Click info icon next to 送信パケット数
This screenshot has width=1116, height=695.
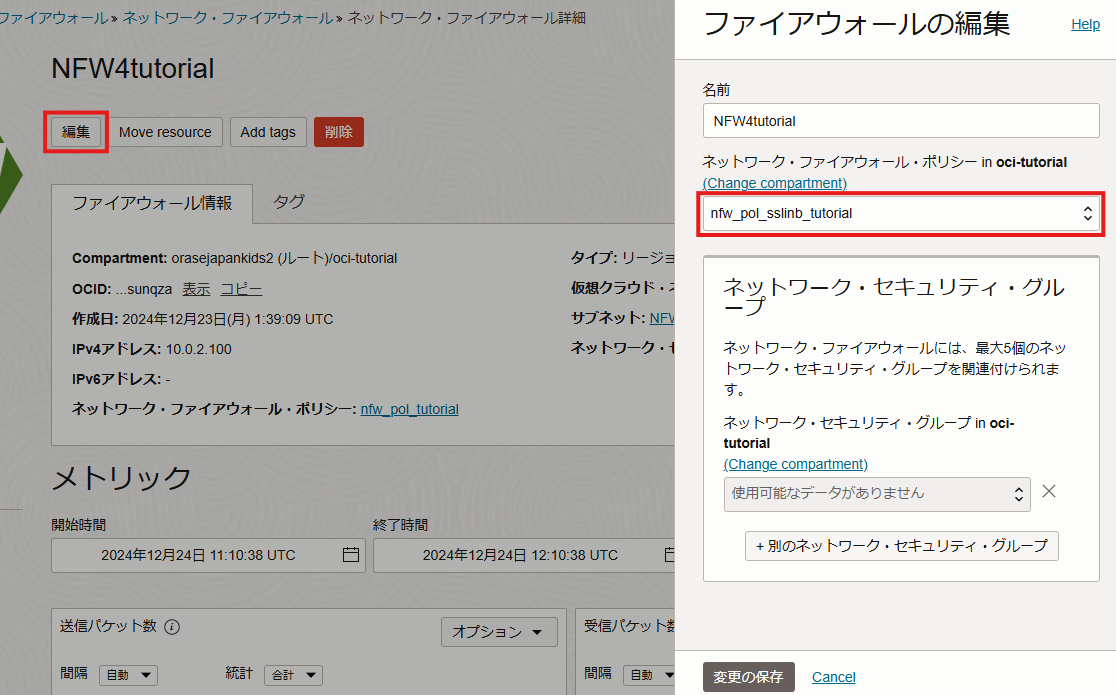(172, 627)
